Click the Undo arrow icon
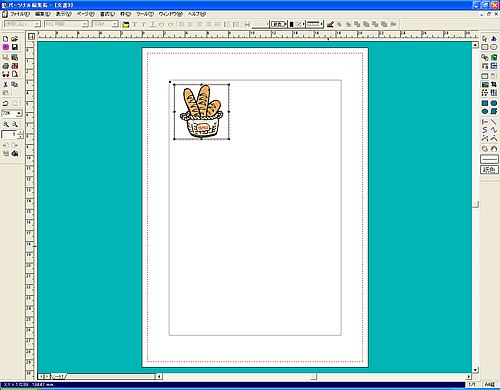Screen dimensions: 500x390 pos(5,103)
